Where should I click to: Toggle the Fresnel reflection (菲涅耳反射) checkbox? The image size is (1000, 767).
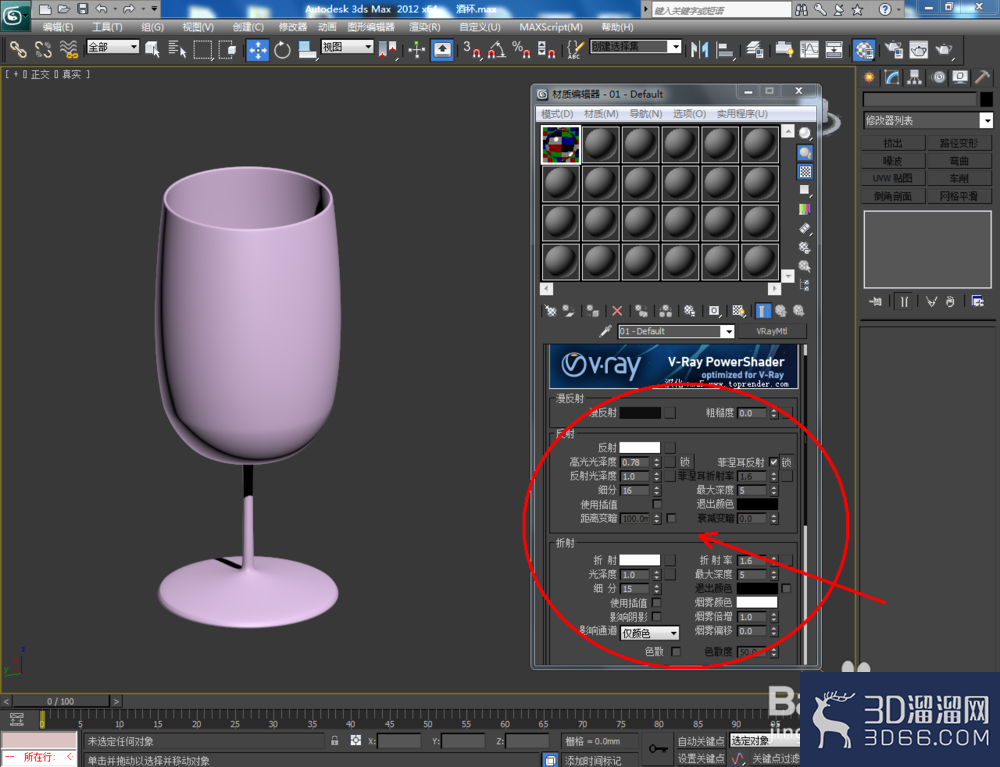[x=774, y=462]
